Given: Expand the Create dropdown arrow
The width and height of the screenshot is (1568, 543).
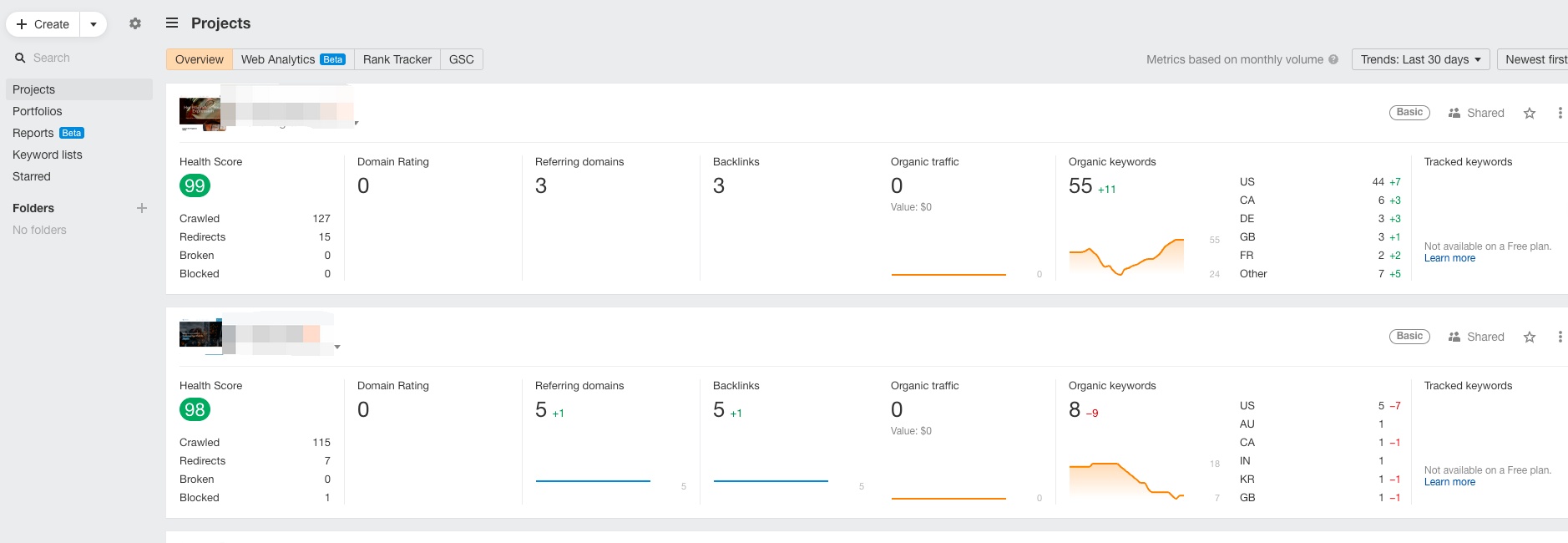Looking at the screenshot, I should tap(94, 24).
